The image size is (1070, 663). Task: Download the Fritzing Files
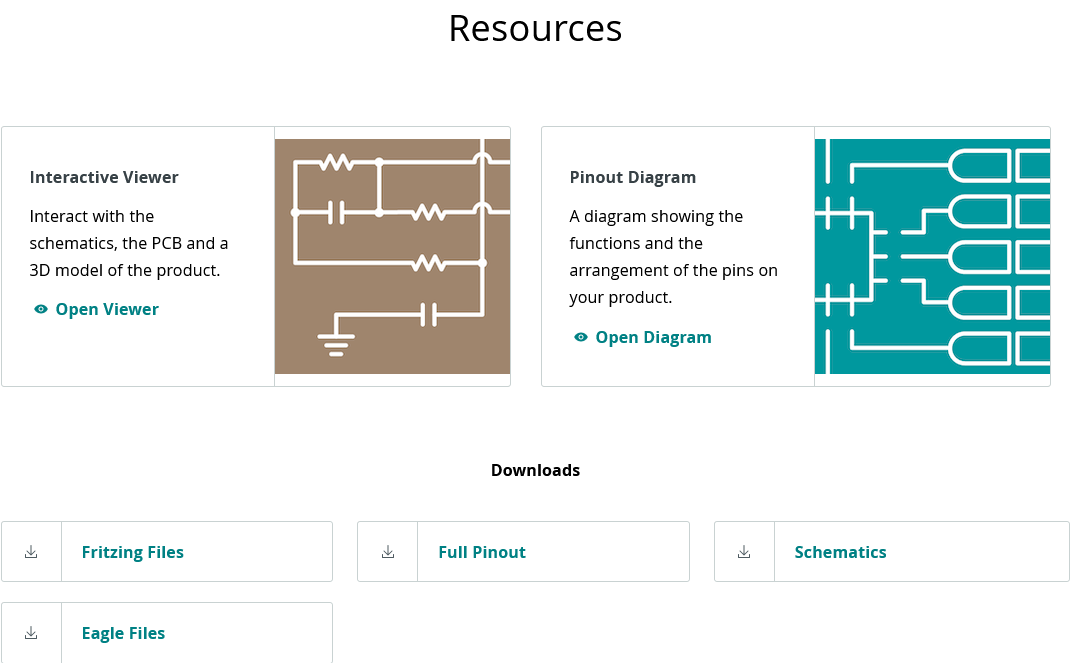click(133, 552)
